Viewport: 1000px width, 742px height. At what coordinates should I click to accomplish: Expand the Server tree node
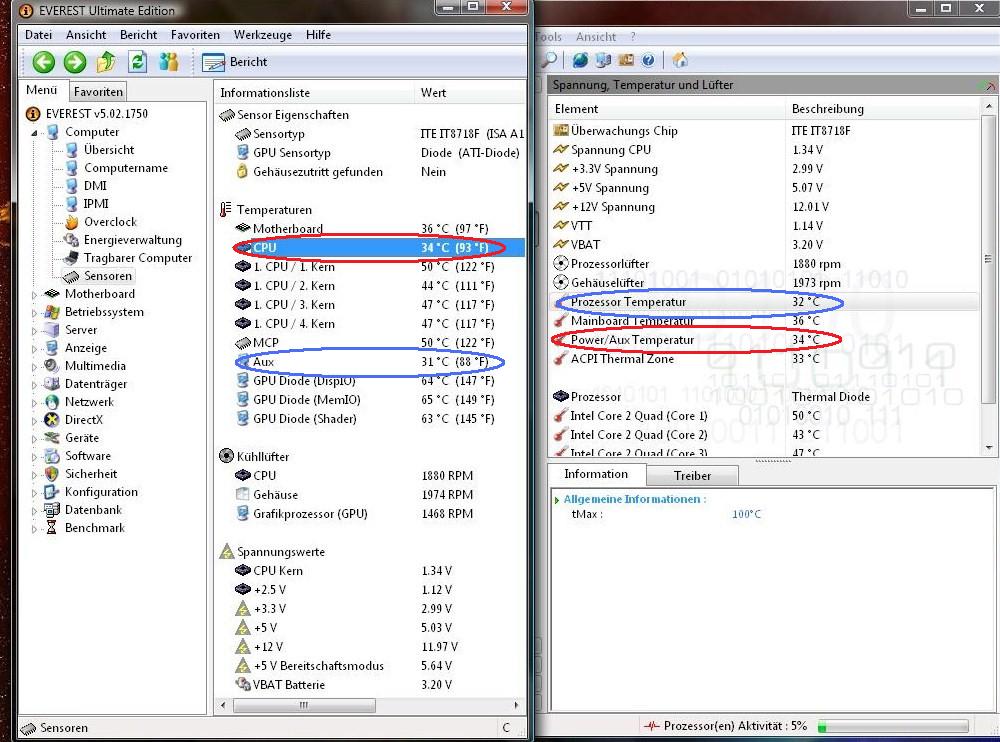pyautogui.click(x=34, y=330)
